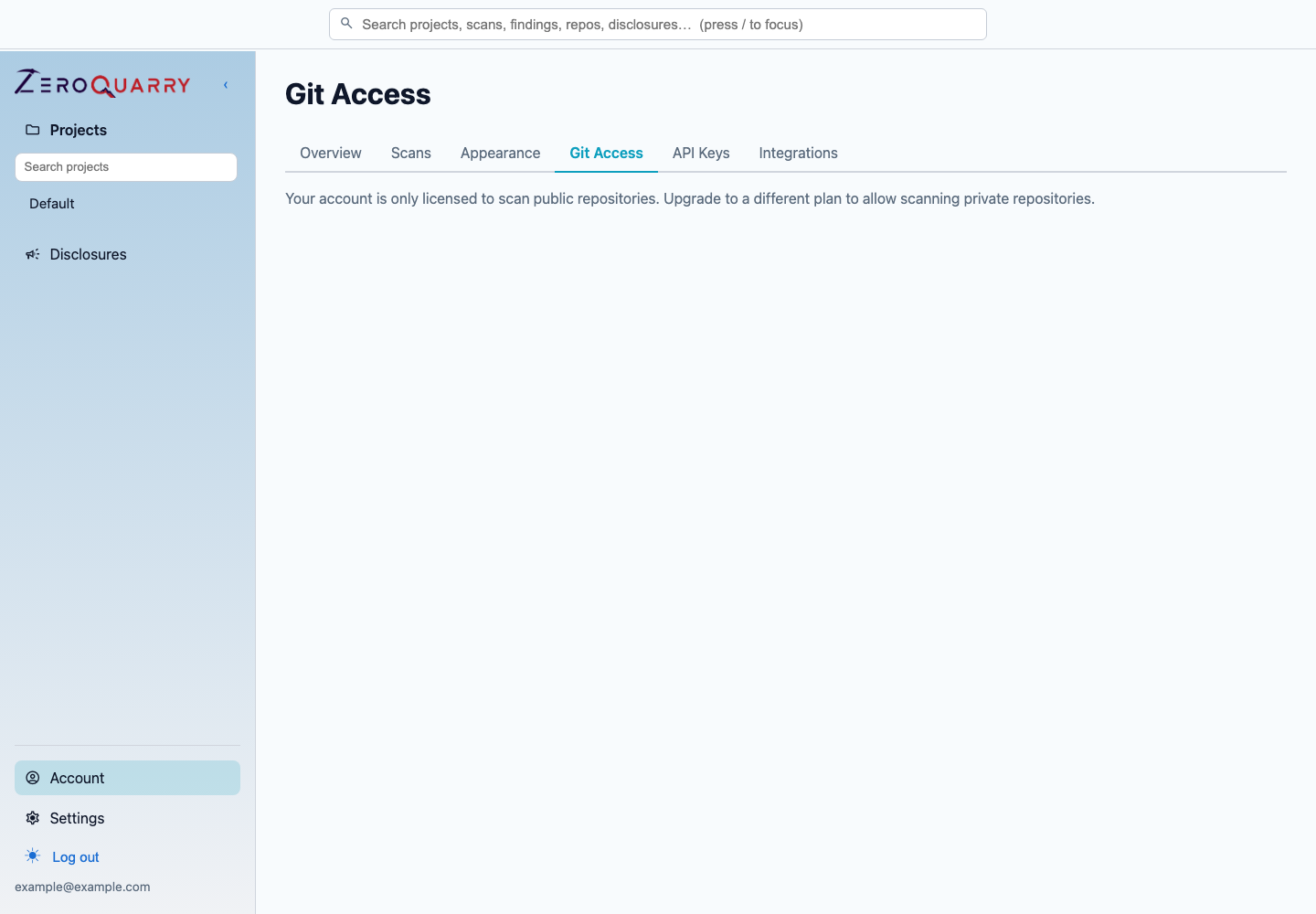This screenshot has width=1316, height=914.
Task: Focus the global search bar
Action: [658, 25]
